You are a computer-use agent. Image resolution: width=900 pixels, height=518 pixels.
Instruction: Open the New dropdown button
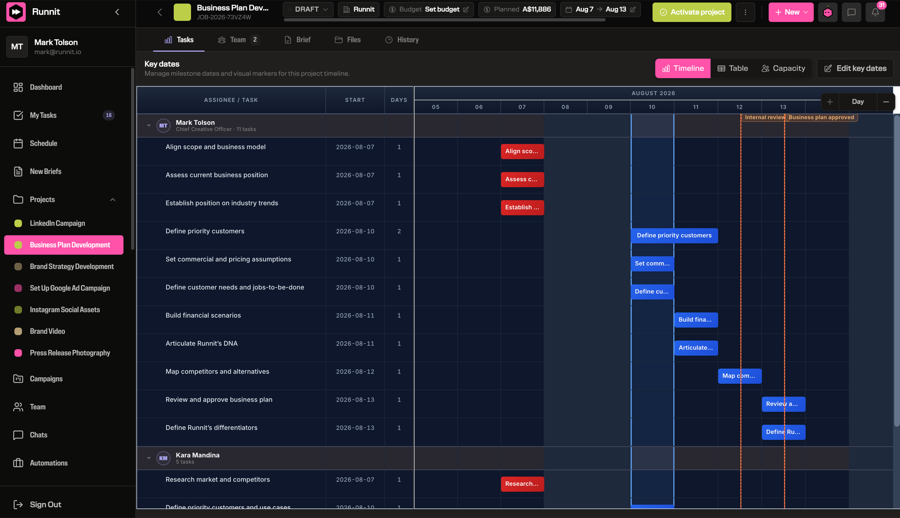791,12
